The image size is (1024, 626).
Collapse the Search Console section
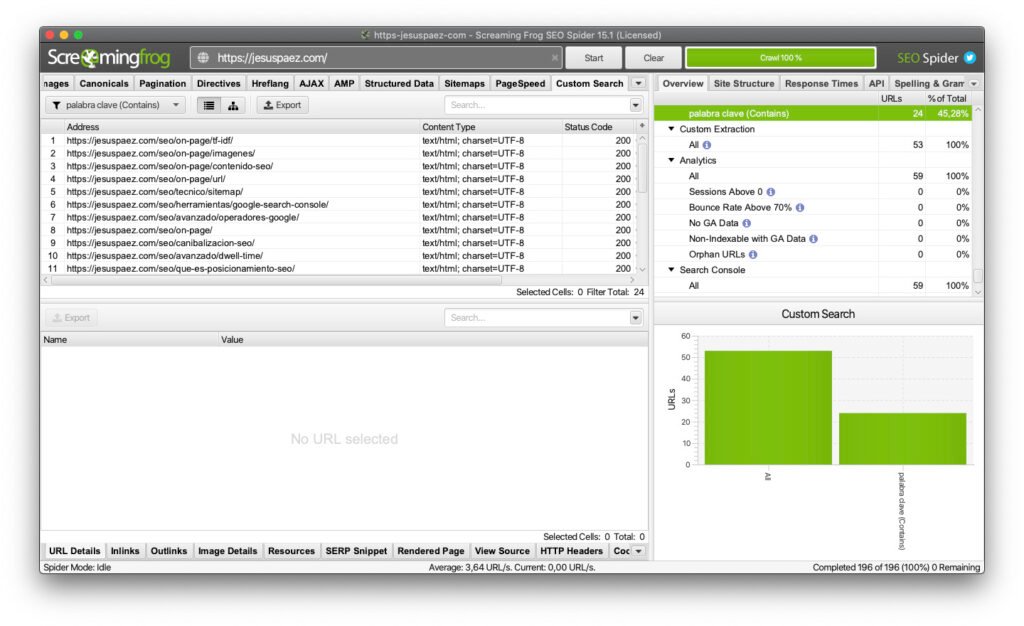pos(671,270)
